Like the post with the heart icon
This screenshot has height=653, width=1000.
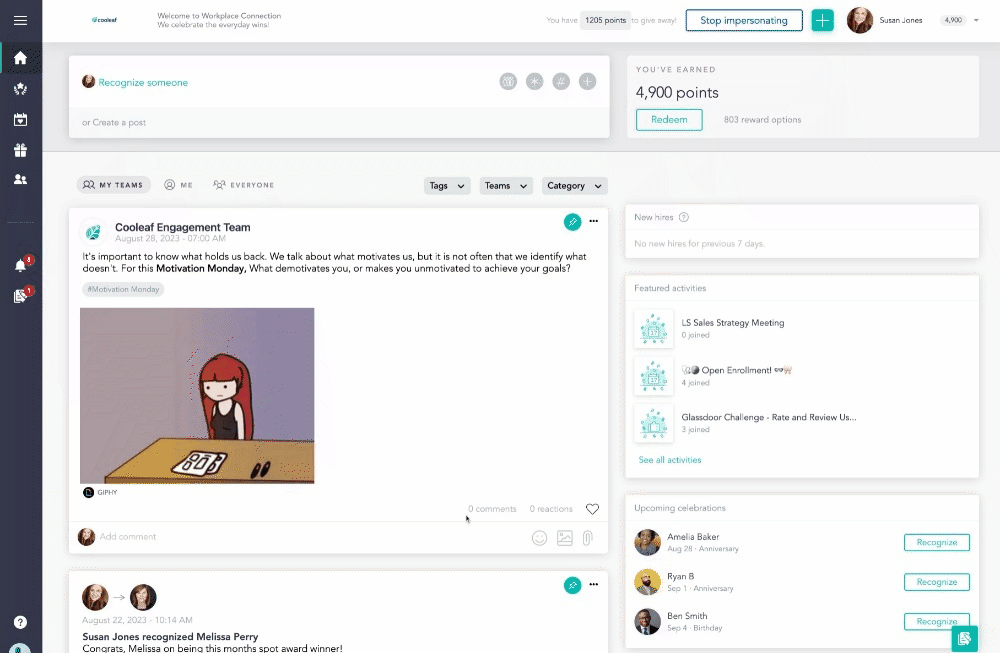(592, 509)
